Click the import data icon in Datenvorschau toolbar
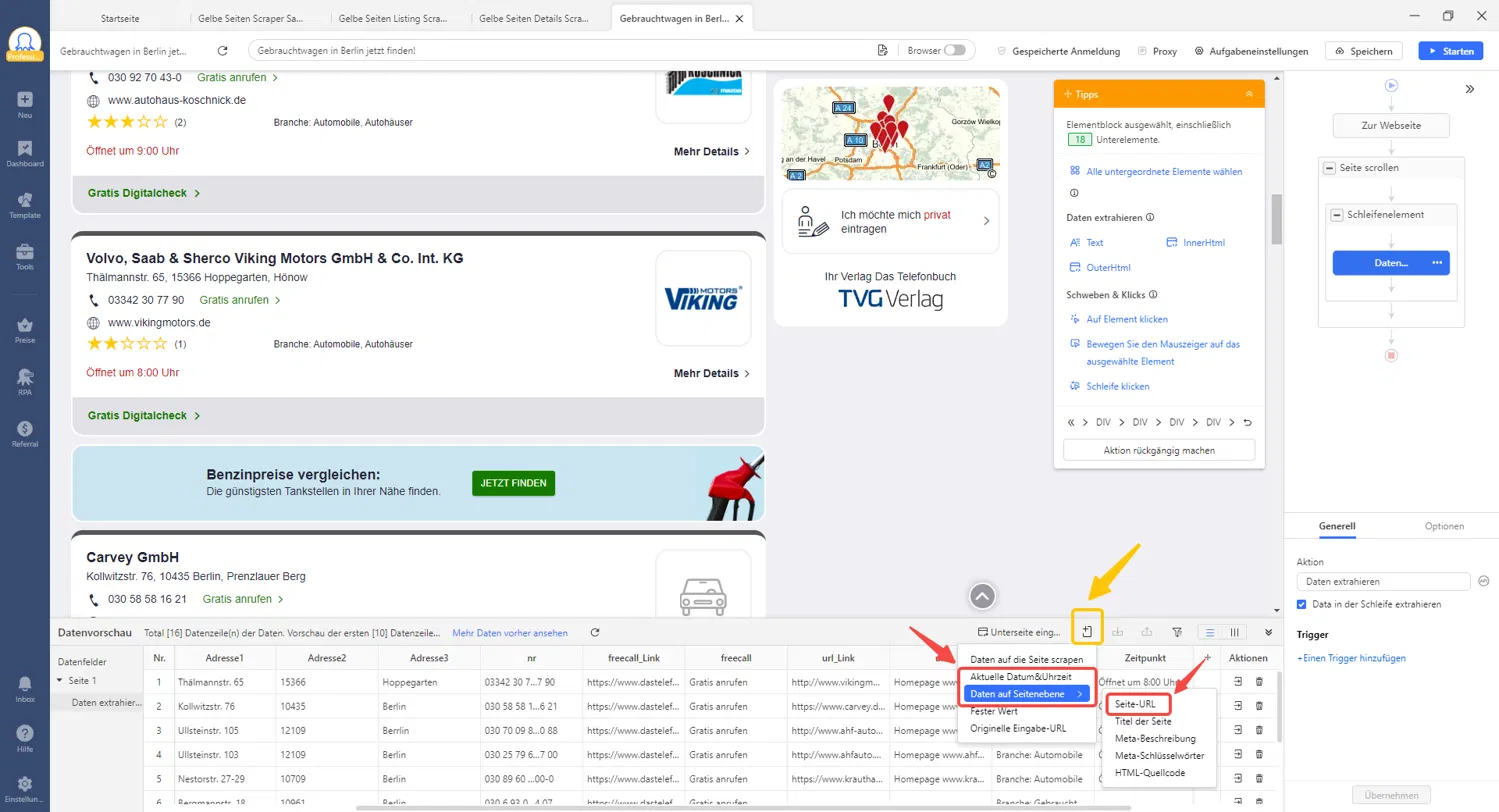Screen dimensions: 1499x812 coord(1118,632)
